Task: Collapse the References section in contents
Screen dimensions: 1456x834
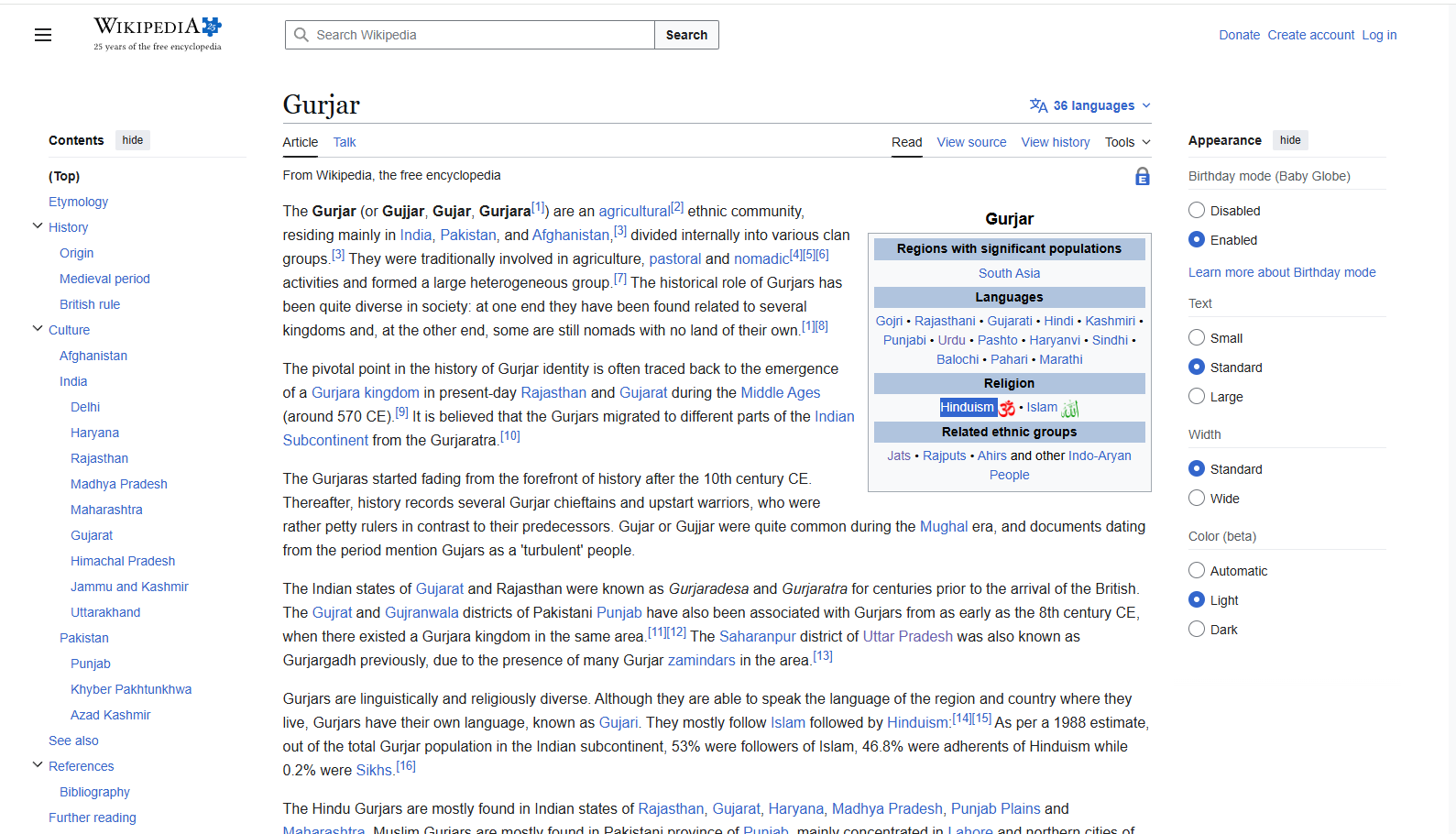Action: (x=38, y=764)
